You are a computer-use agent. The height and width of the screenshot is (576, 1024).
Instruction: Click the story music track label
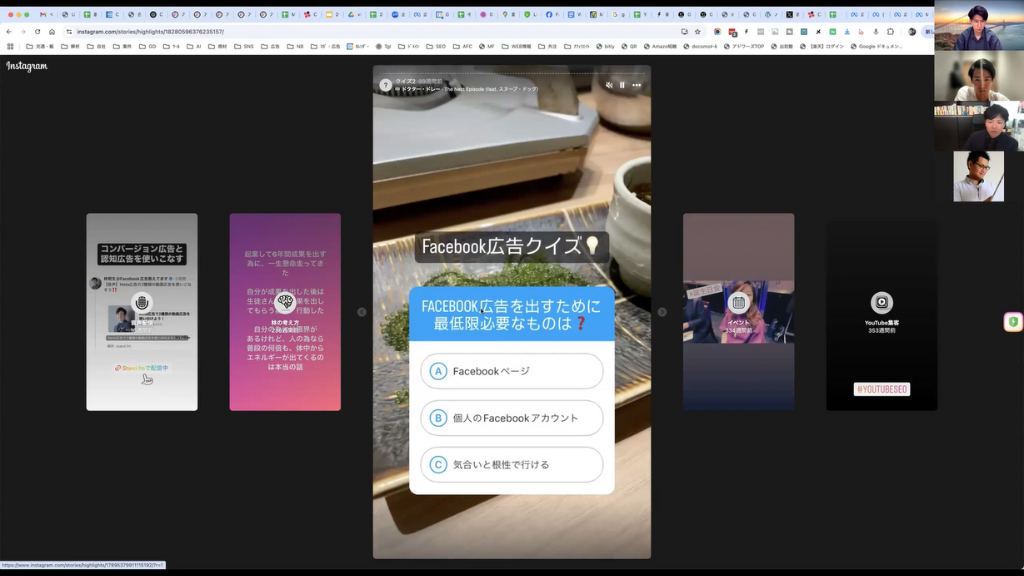pos(466,89)
